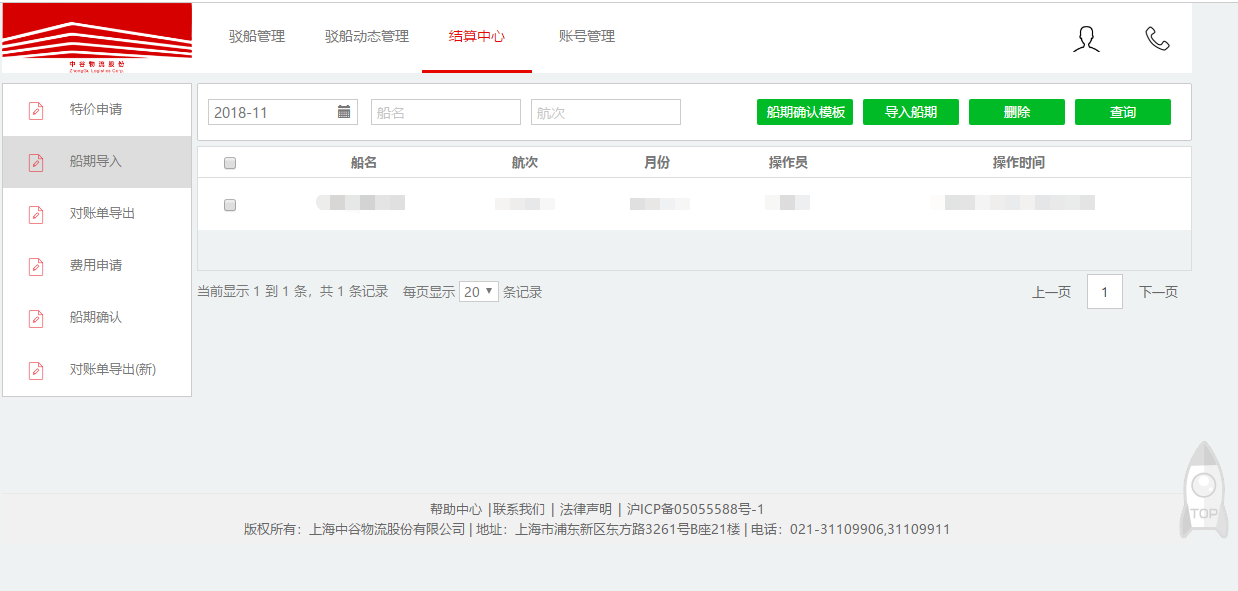Open the 每页显示 20 records dropdown
Screen dimensions: 1238x591
coord(479,292)
